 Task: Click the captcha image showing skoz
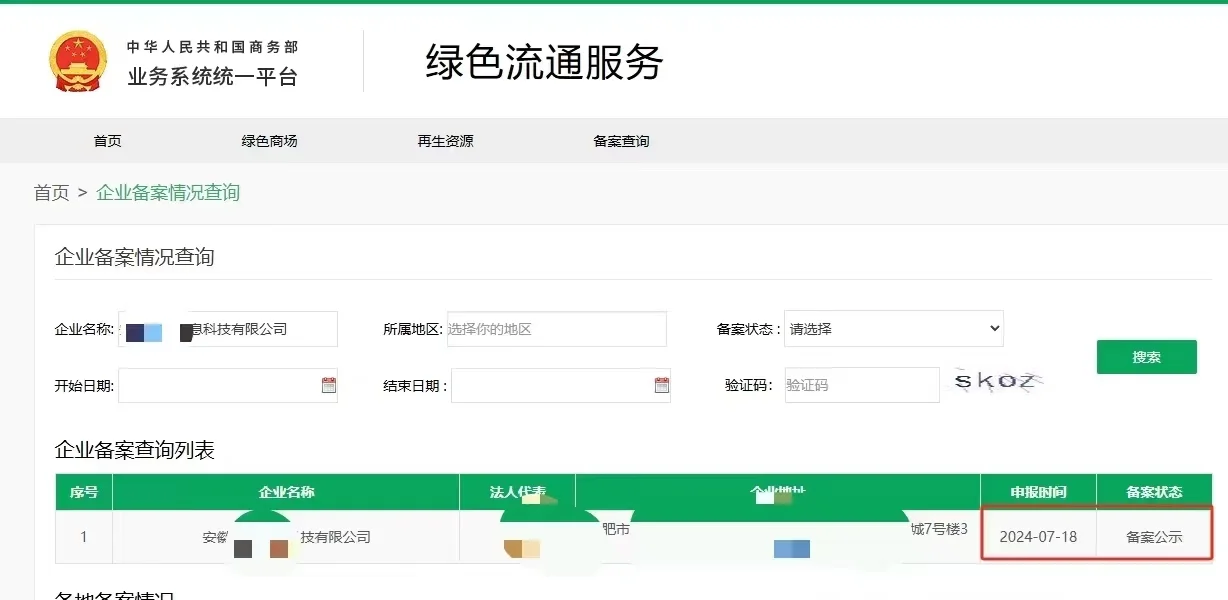(x=997, y=380)
